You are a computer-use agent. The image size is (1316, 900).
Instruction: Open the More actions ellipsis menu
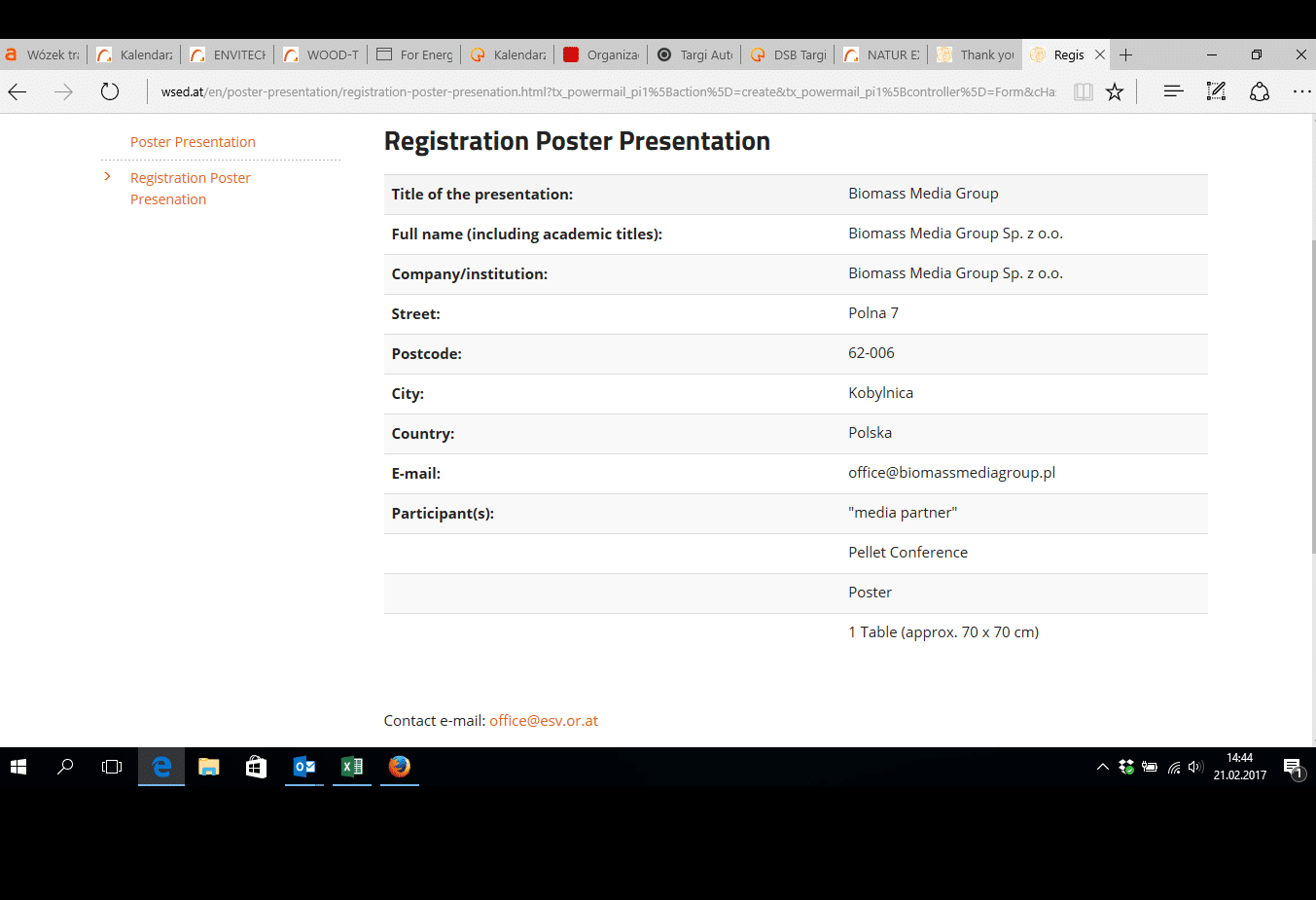click(1301, 91)
